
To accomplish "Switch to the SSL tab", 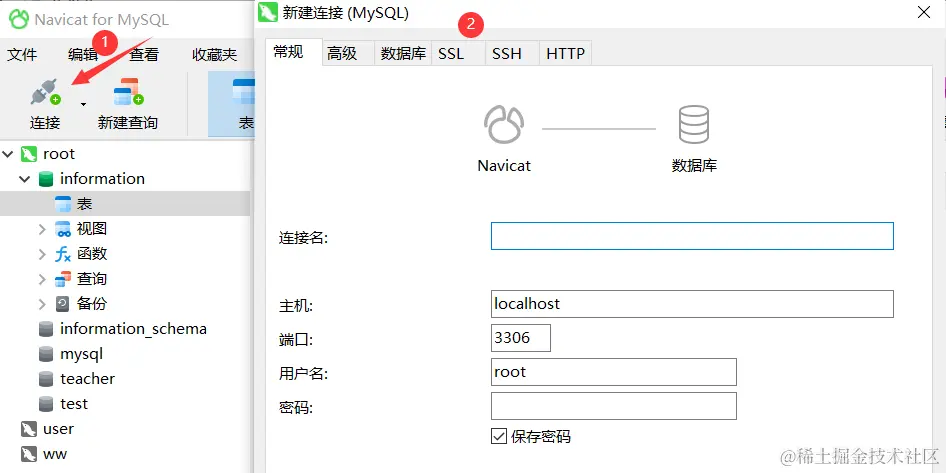I will [458, 54].
